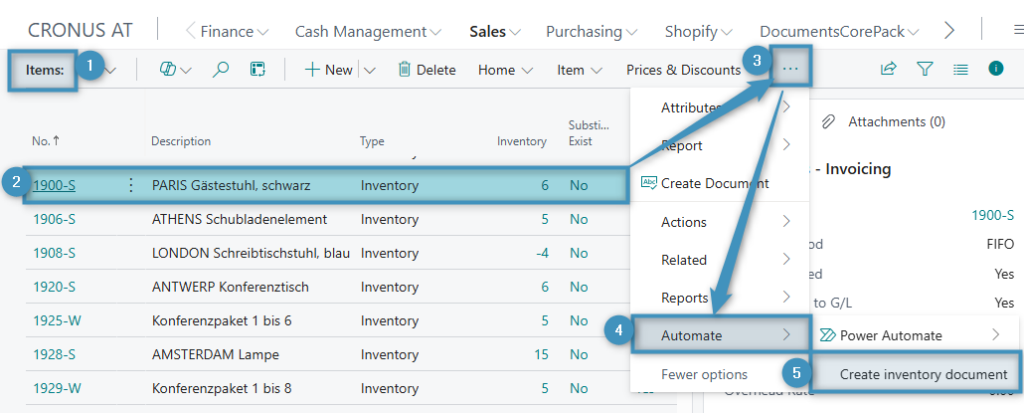
Task: Open the three-dot more options button
Action: point(790,68)
